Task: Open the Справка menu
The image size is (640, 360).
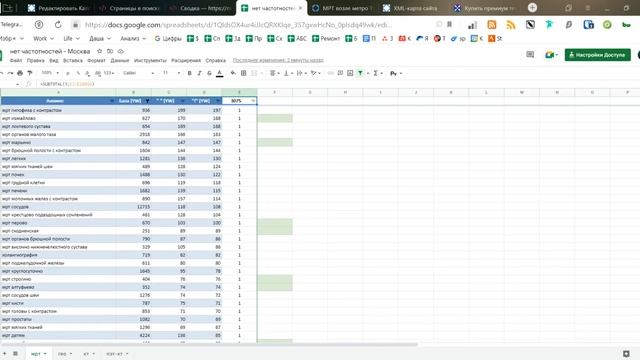Action: click(216, 60)
